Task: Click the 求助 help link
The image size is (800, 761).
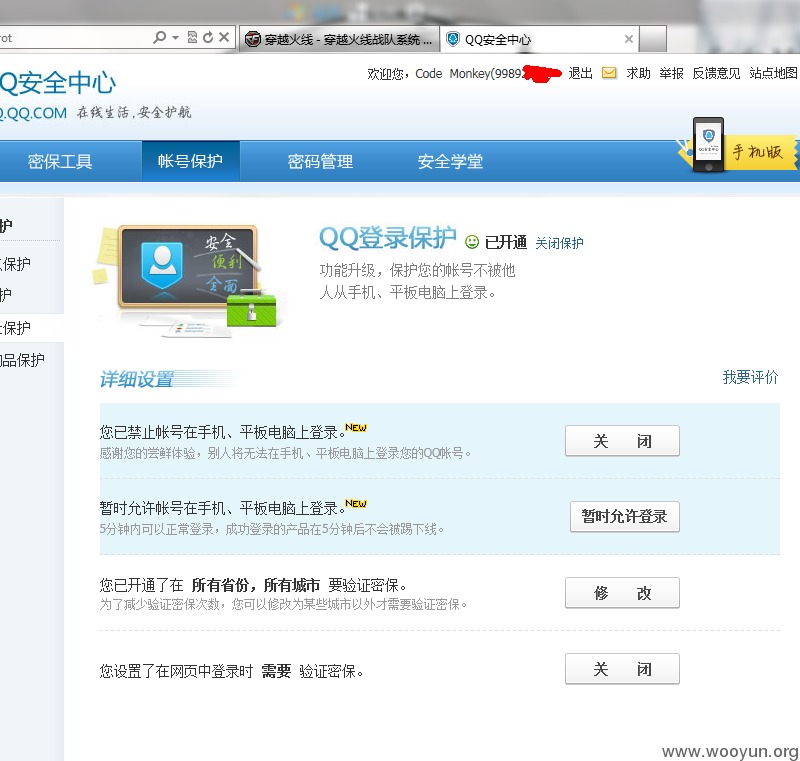Action: tap(638, 73)
